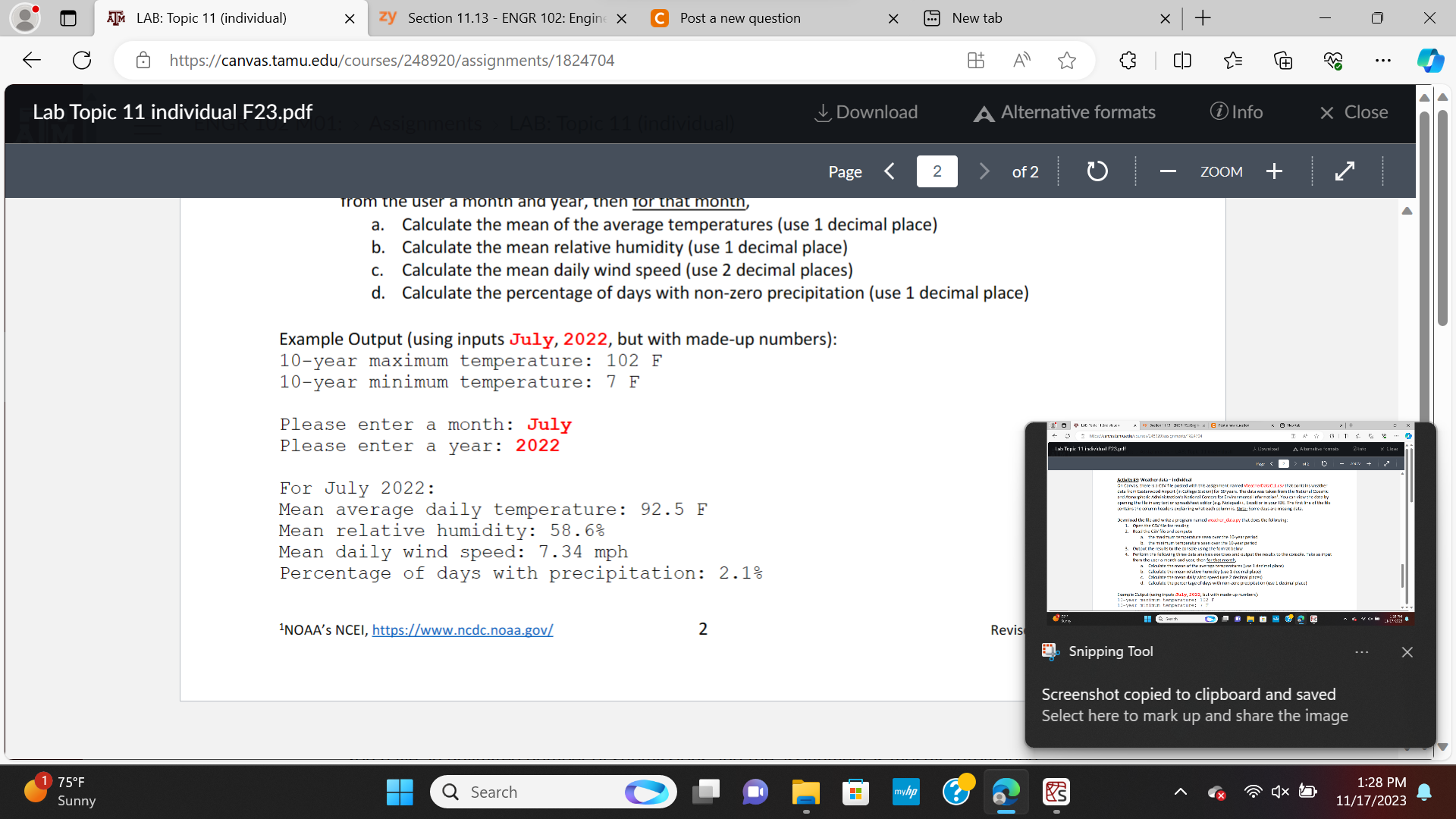Open clock and calendar 1:28 PM
Image resolution: width=1456 pixels, height=819 pixels.
tap(1371, 792)
